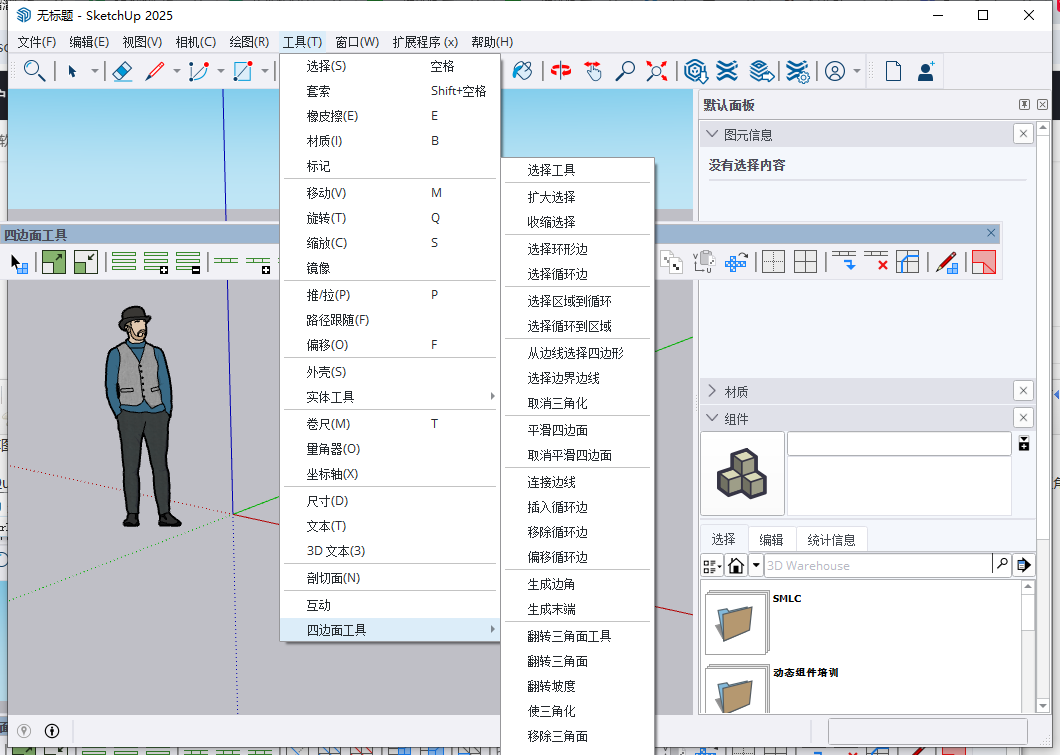Click QuadFace select tool cursor icon

[20, 262]
